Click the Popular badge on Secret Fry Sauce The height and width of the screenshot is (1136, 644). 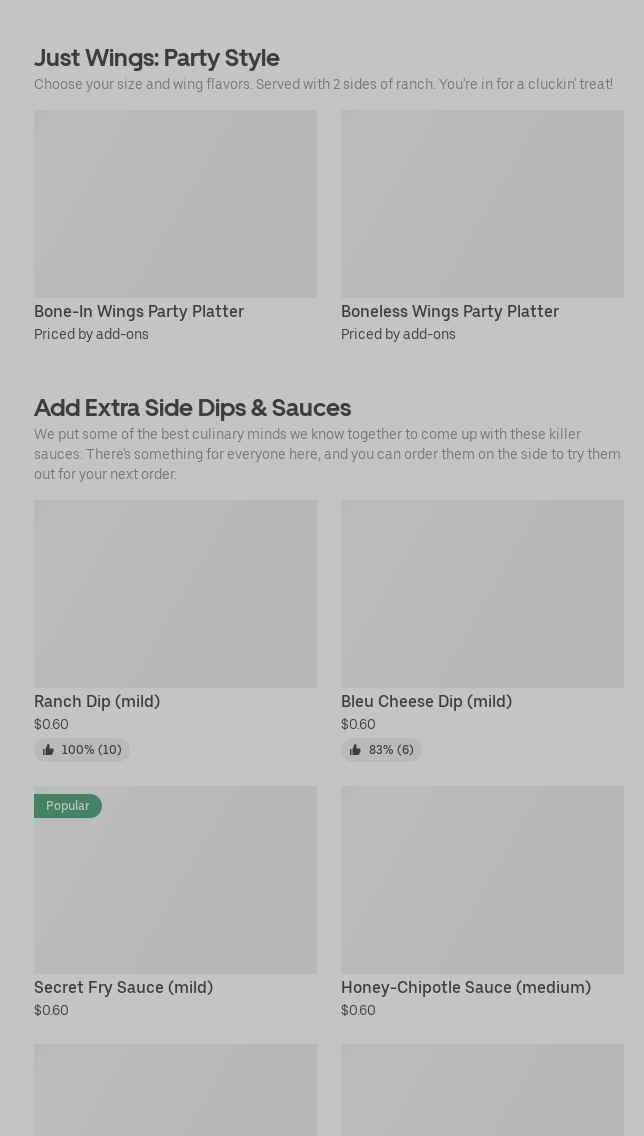[x=67, y=806]
